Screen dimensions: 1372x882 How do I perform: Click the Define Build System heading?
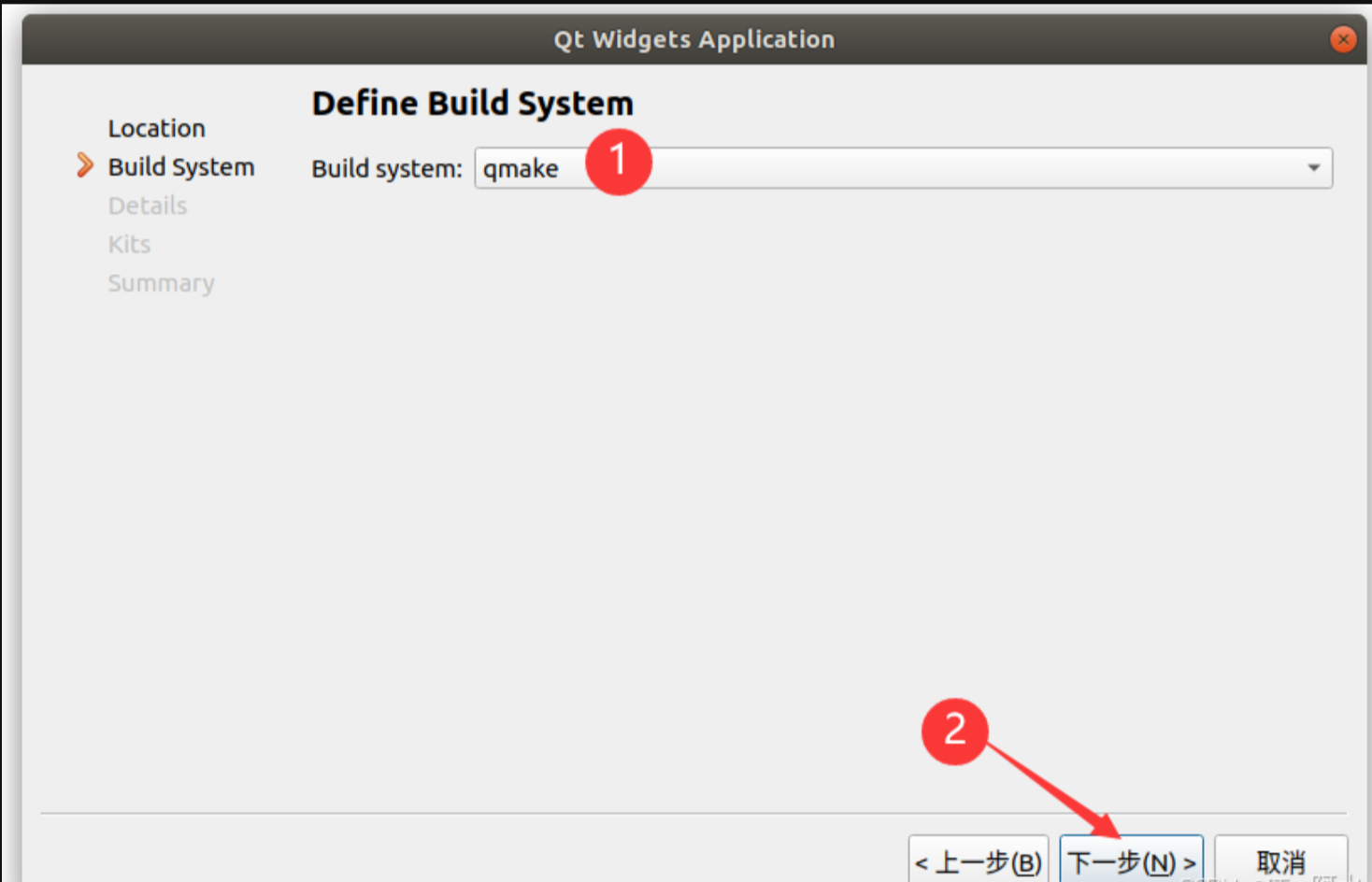click(473, 103)
